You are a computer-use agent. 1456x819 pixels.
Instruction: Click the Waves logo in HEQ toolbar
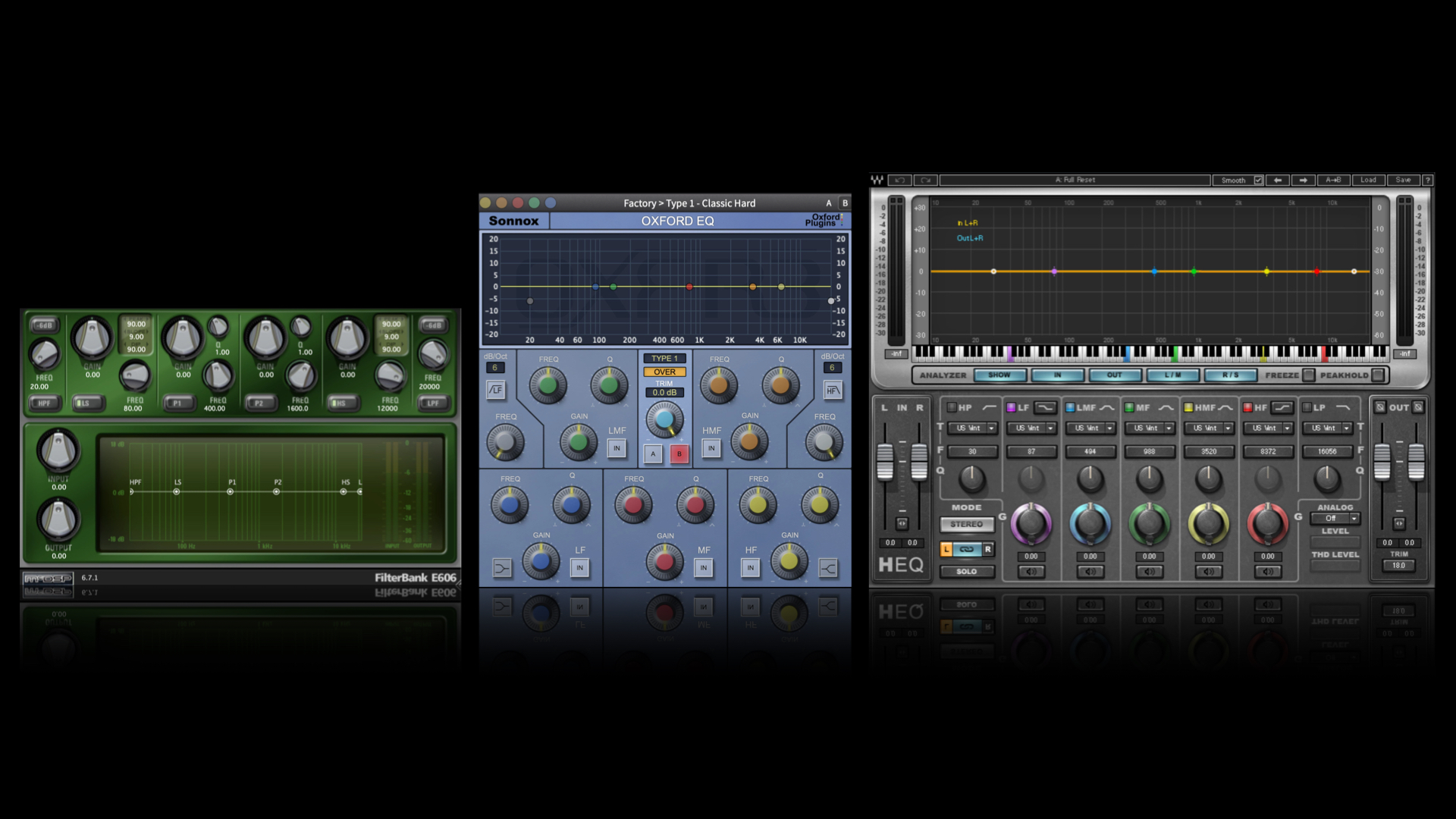click(x=877, y=180)
